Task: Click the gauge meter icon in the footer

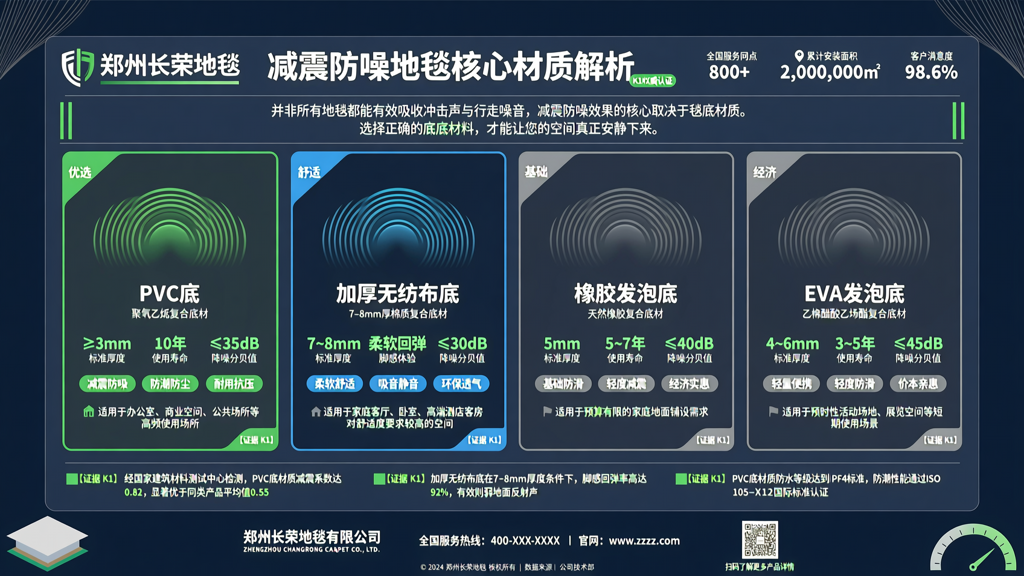Action: click(973, 549)
